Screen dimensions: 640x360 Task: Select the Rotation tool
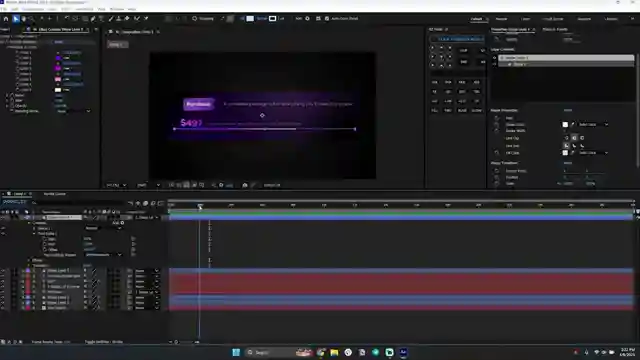tap(67, 19)
